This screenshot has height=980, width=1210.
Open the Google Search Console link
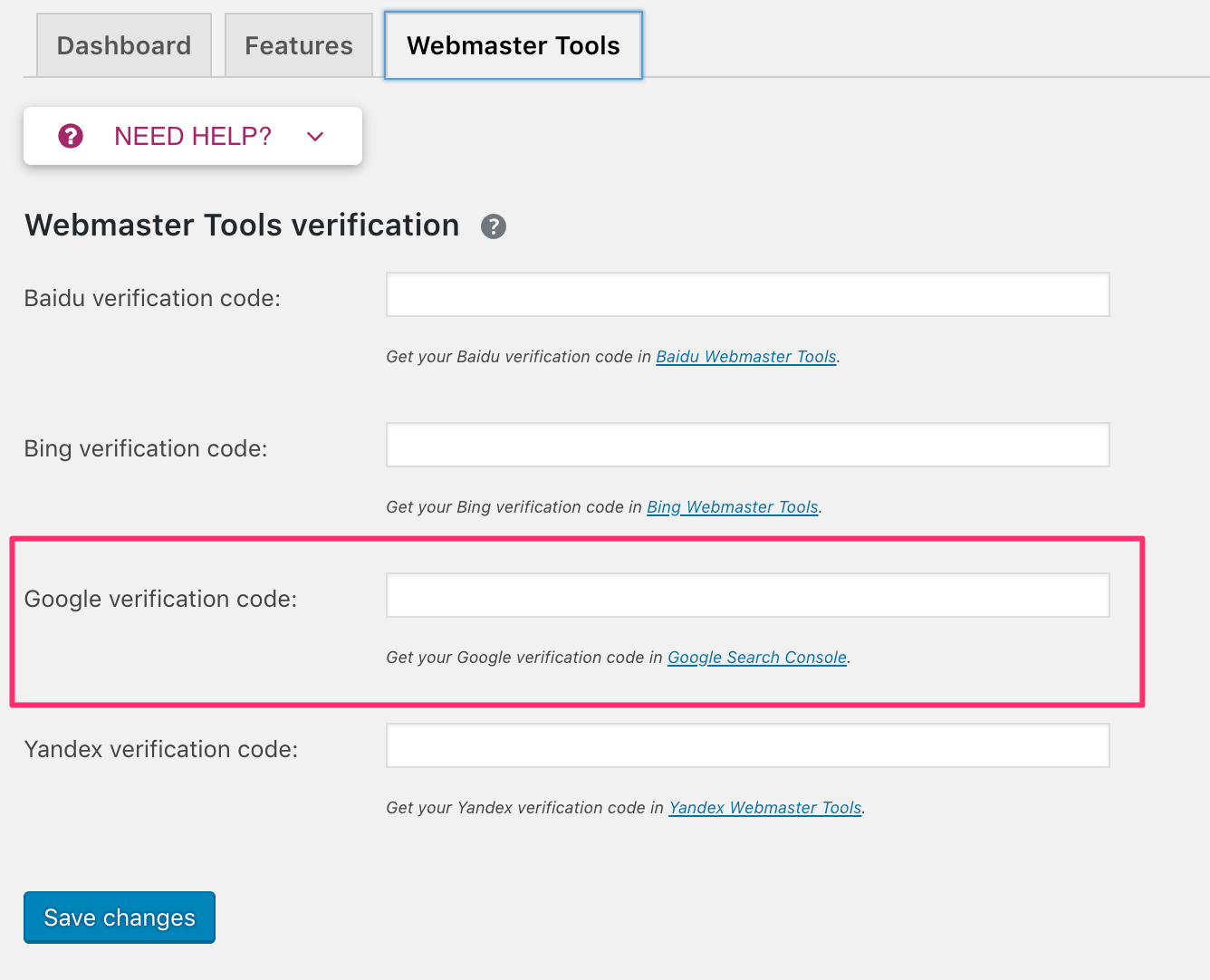756,658
